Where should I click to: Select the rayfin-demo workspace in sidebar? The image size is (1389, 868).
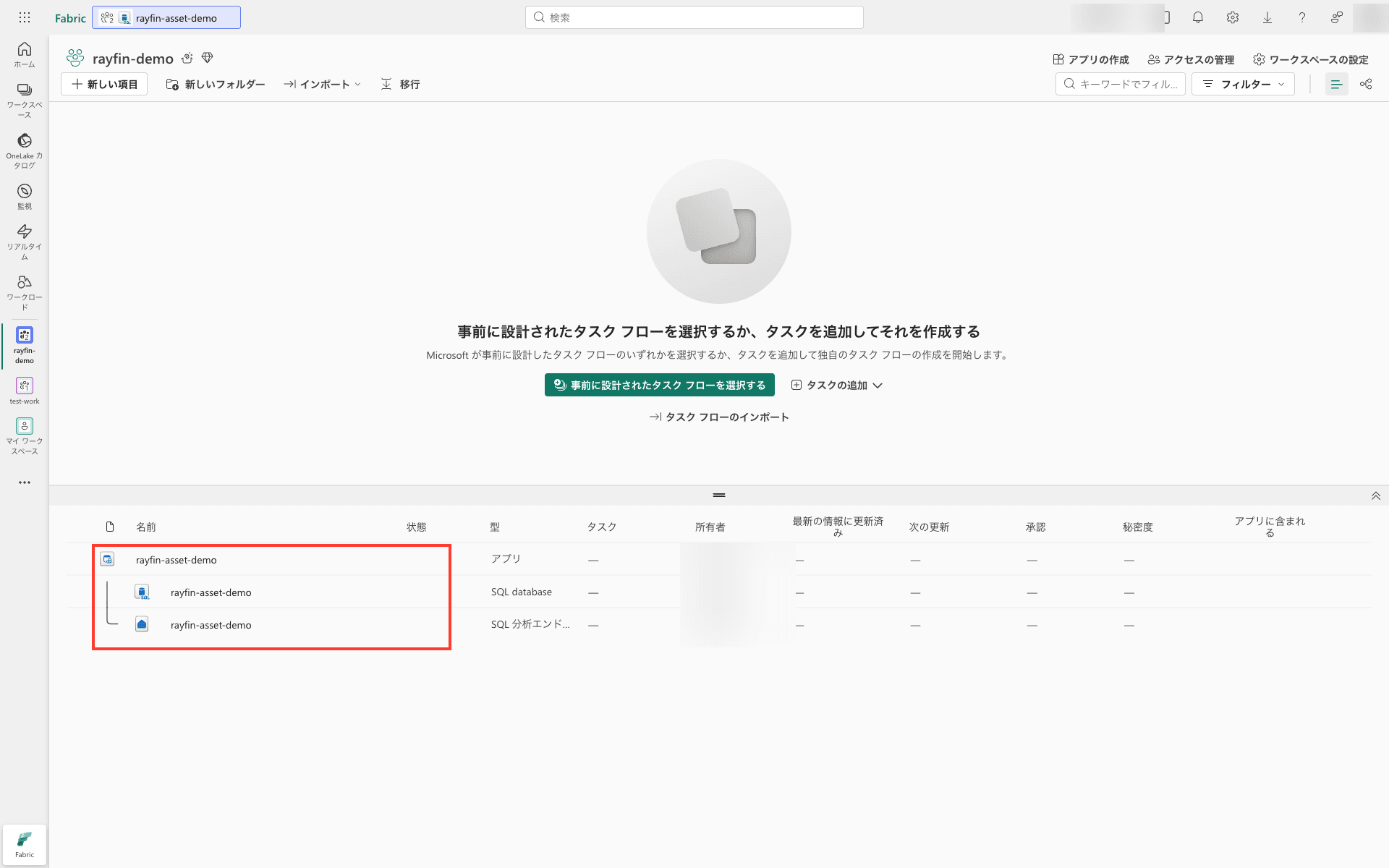[25, 345]
